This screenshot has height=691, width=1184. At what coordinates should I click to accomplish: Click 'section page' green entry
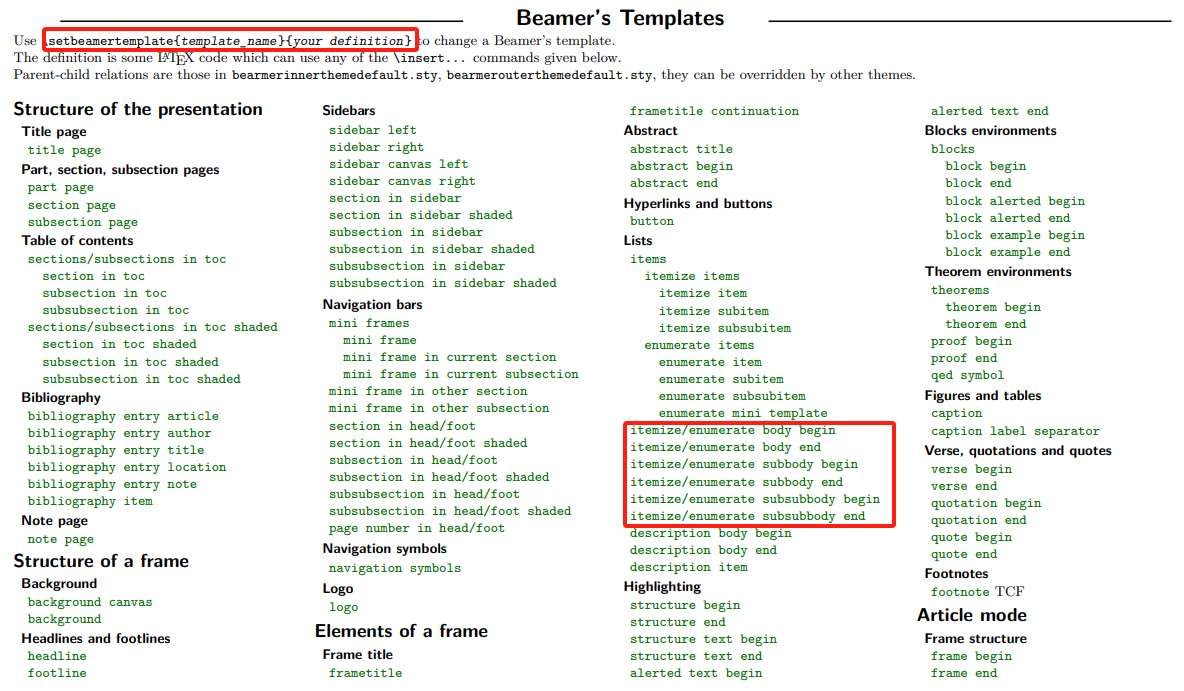coord(72,205)
